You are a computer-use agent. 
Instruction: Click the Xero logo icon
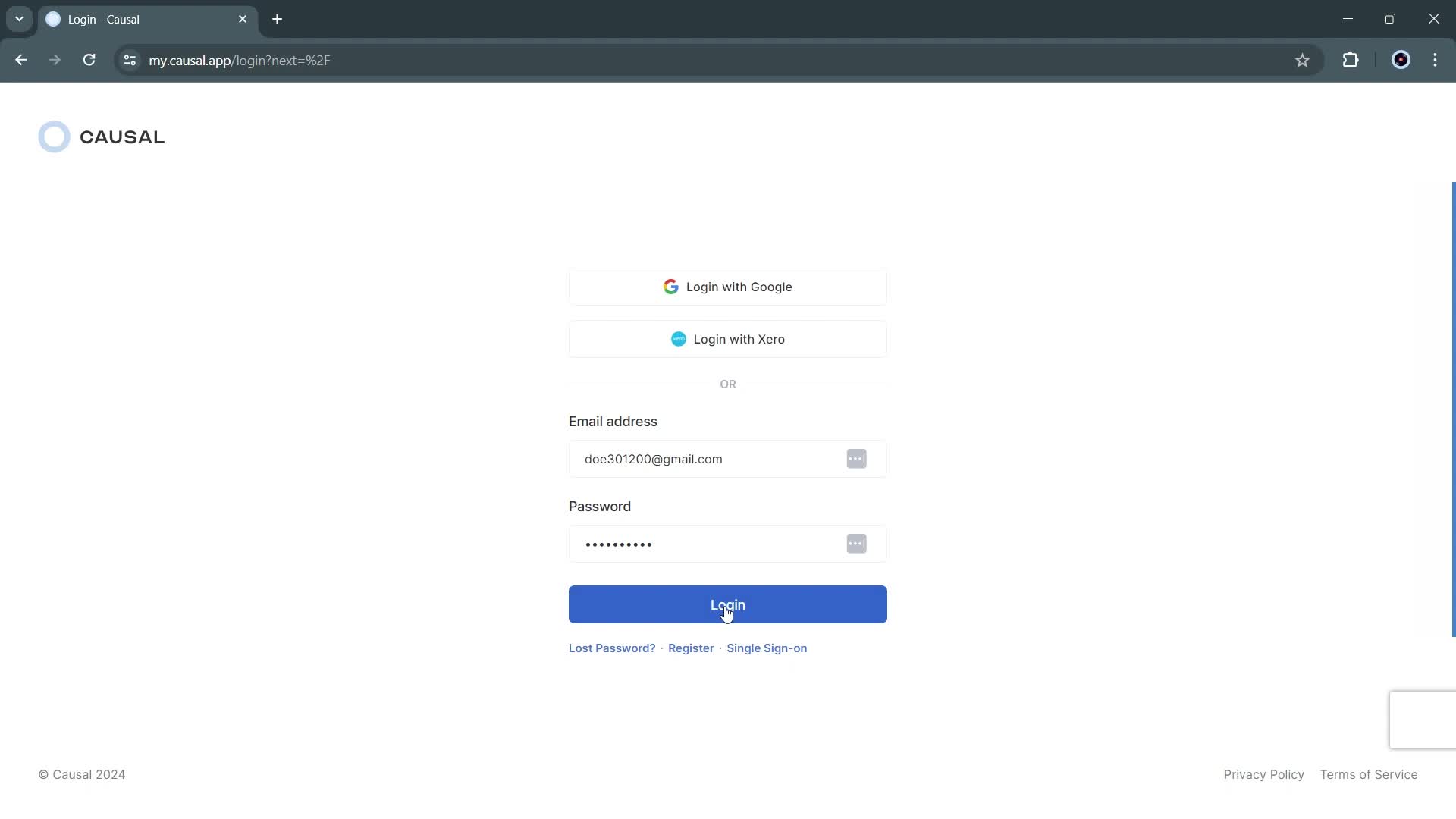(678, 339)
